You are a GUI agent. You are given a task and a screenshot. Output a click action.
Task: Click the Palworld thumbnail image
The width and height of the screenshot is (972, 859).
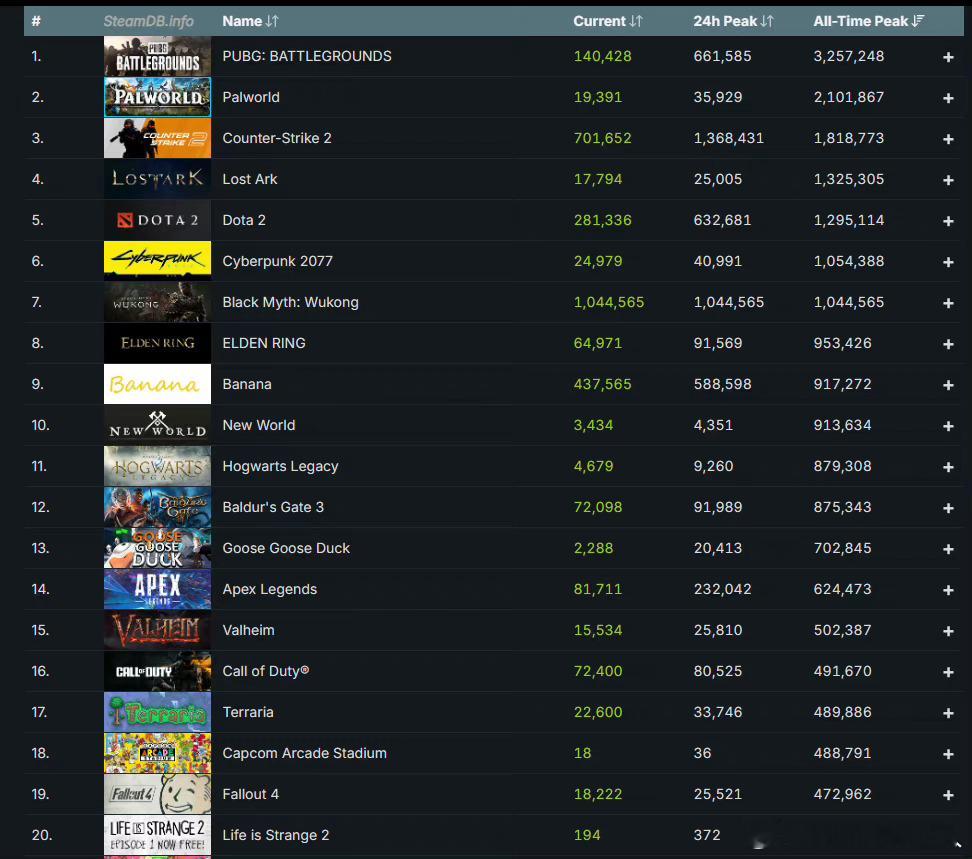coord(157,97)
